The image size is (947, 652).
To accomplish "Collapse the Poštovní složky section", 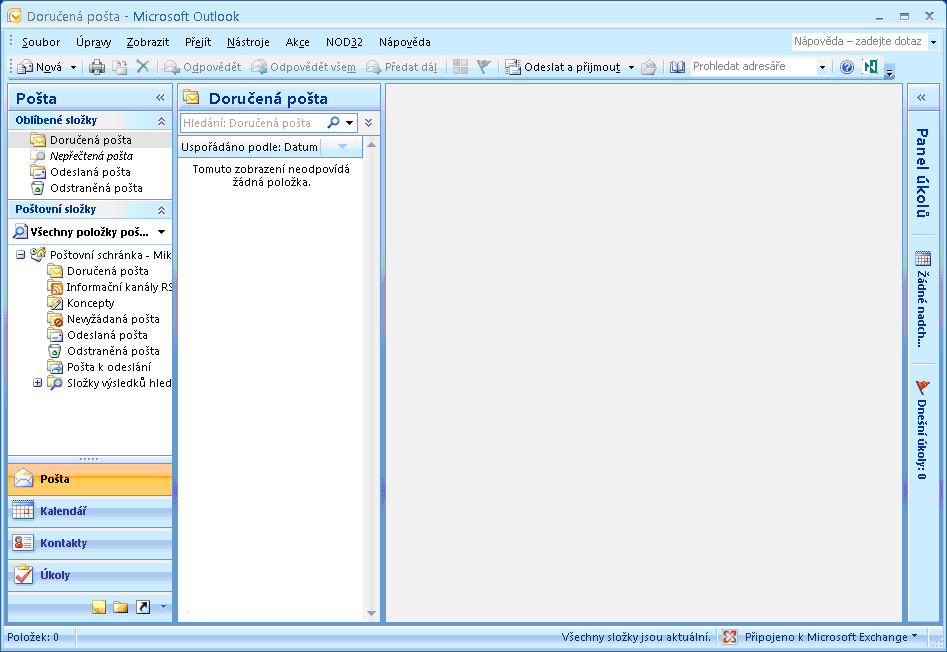I will coord(161,209).
